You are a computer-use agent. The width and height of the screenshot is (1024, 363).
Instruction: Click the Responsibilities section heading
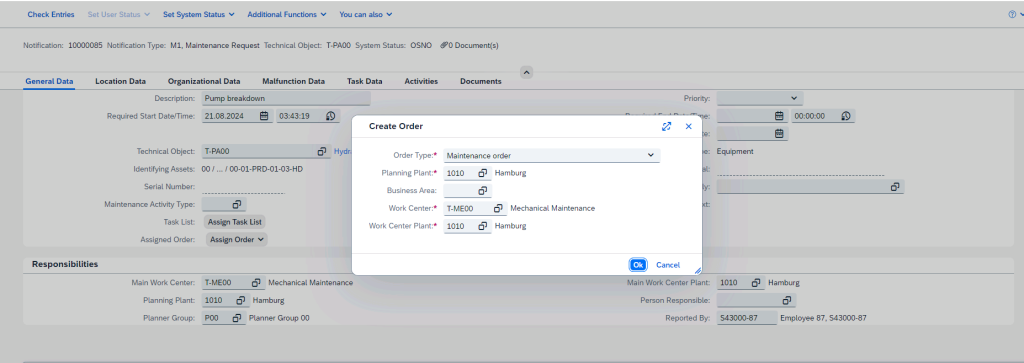(x=65, y=264)
